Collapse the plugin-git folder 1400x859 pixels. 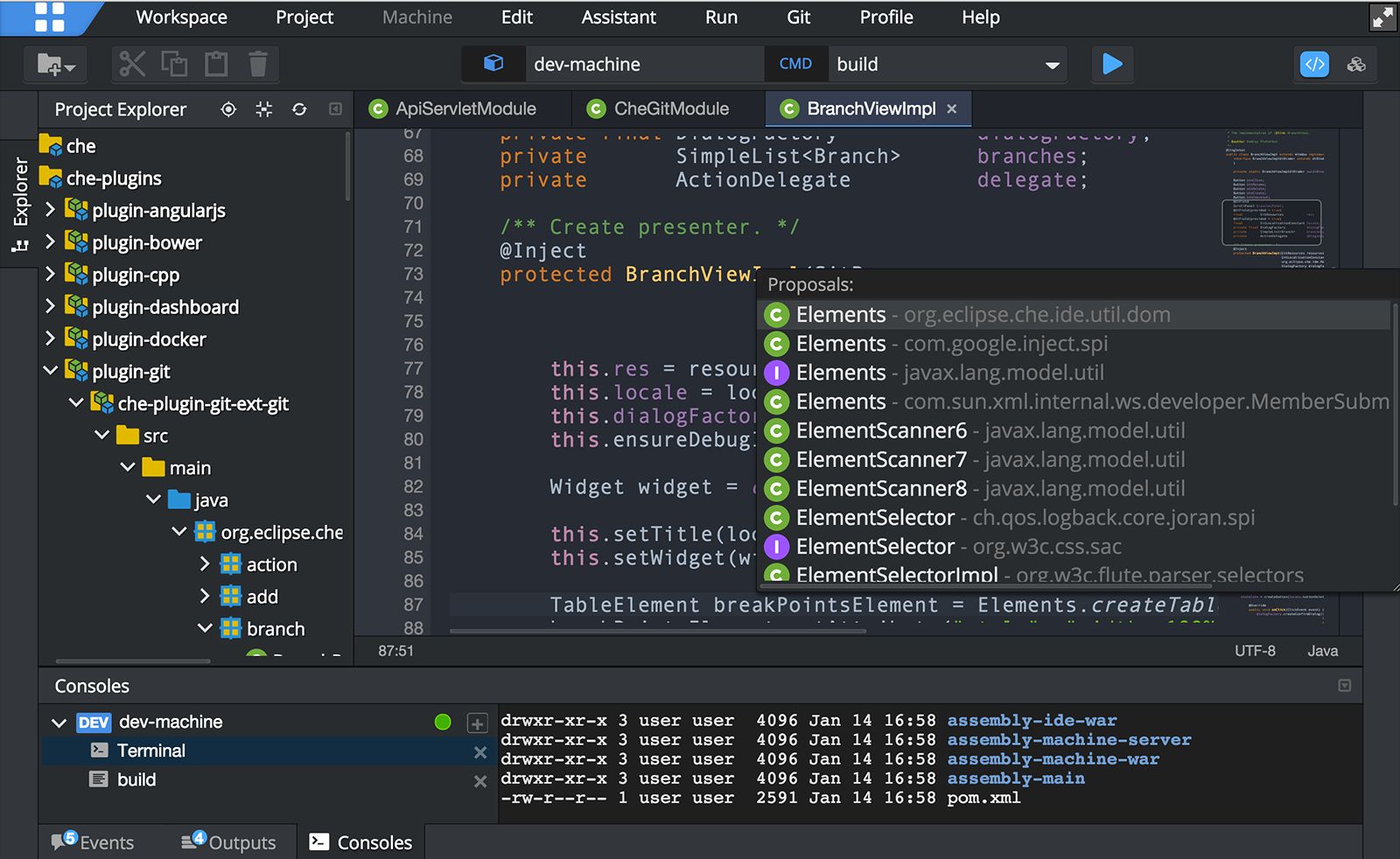[x=50, y=371]
